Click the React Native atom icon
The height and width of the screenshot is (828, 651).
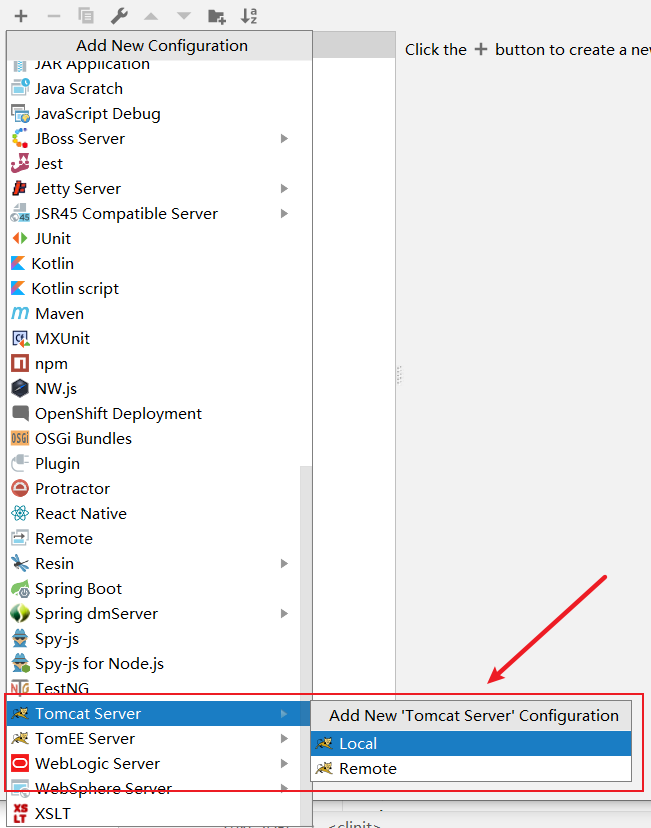(x=20, y=513)
